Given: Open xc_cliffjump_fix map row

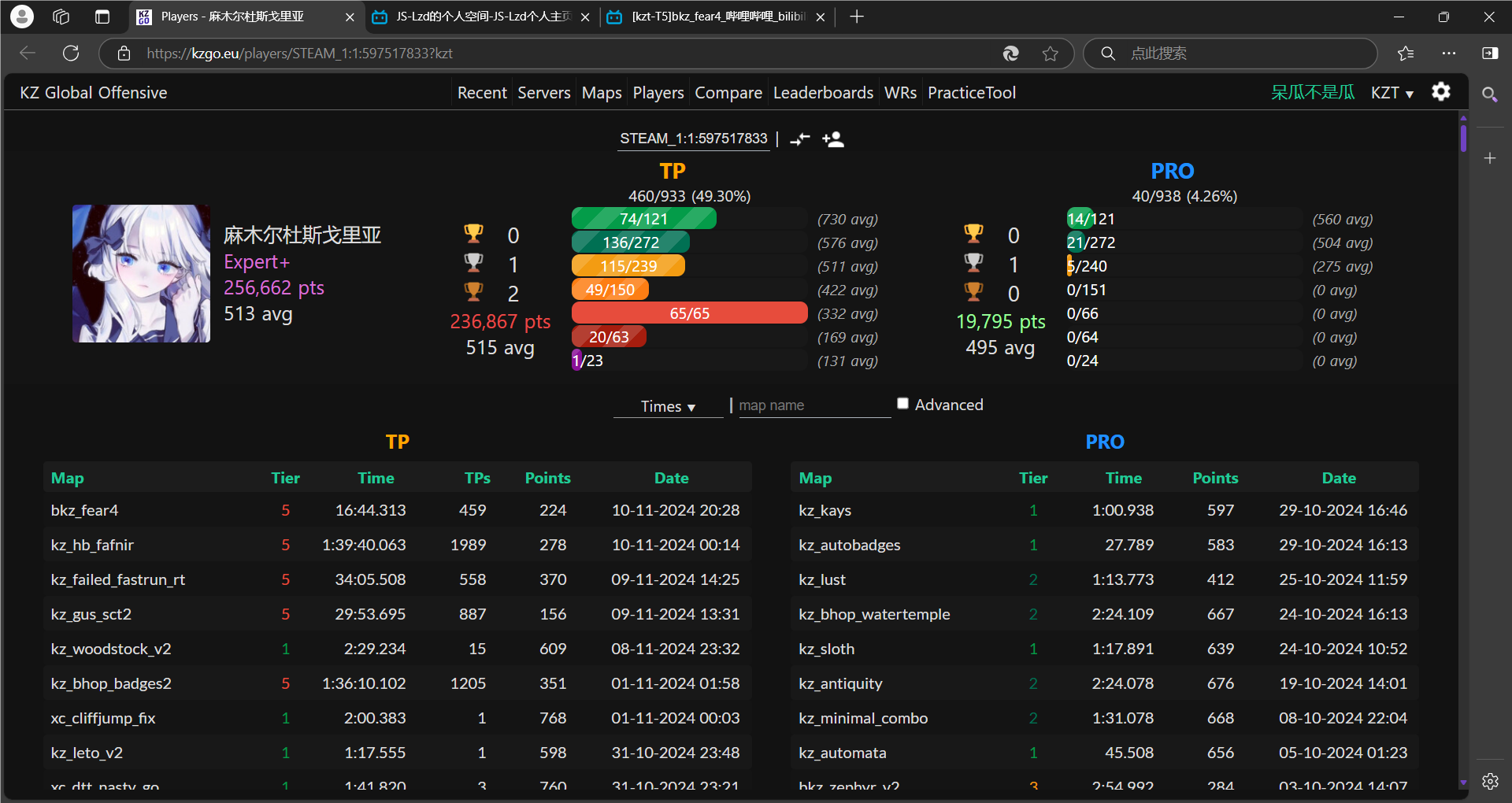Looking at the screenshot, I should 397,718.
